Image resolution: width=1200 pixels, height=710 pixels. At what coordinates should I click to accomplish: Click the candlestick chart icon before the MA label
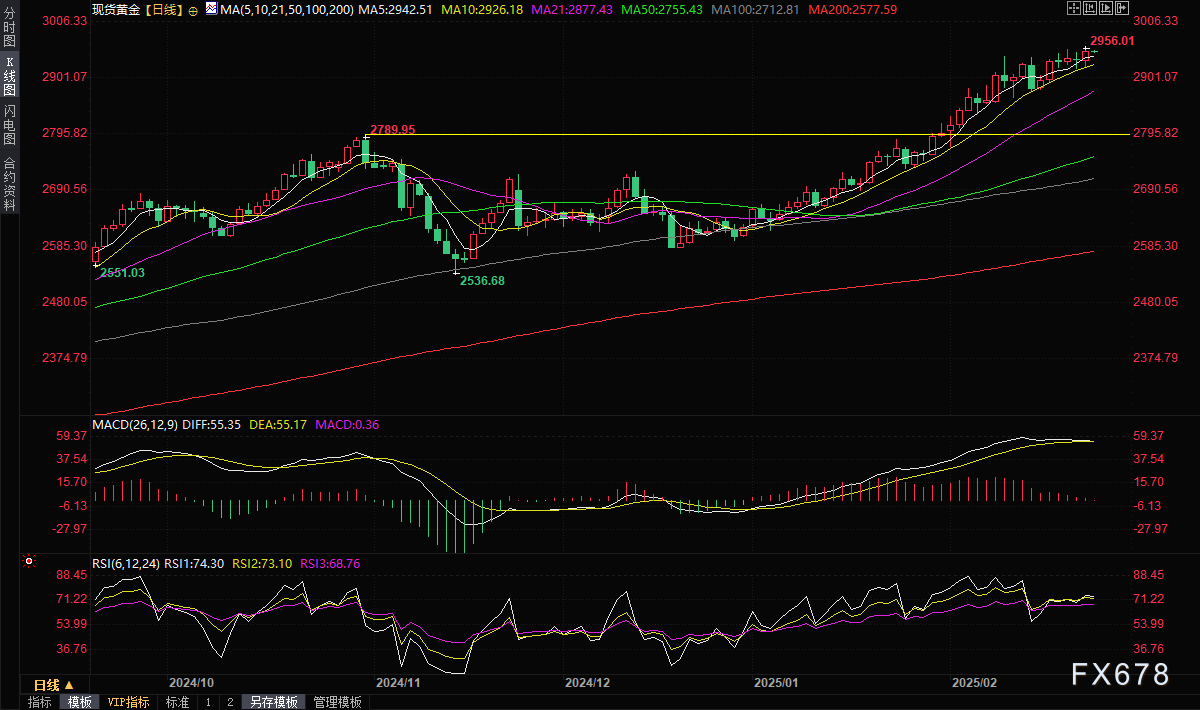pos(209,8)
